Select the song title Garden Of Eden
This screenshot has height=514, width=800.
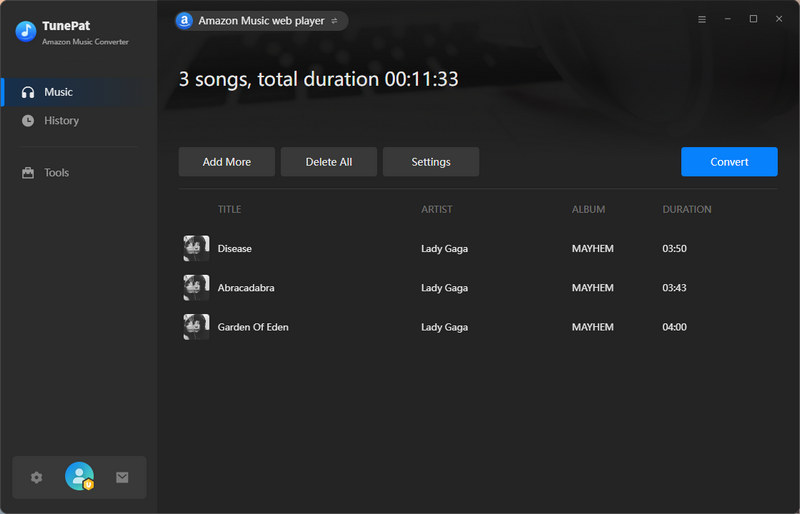253,327
